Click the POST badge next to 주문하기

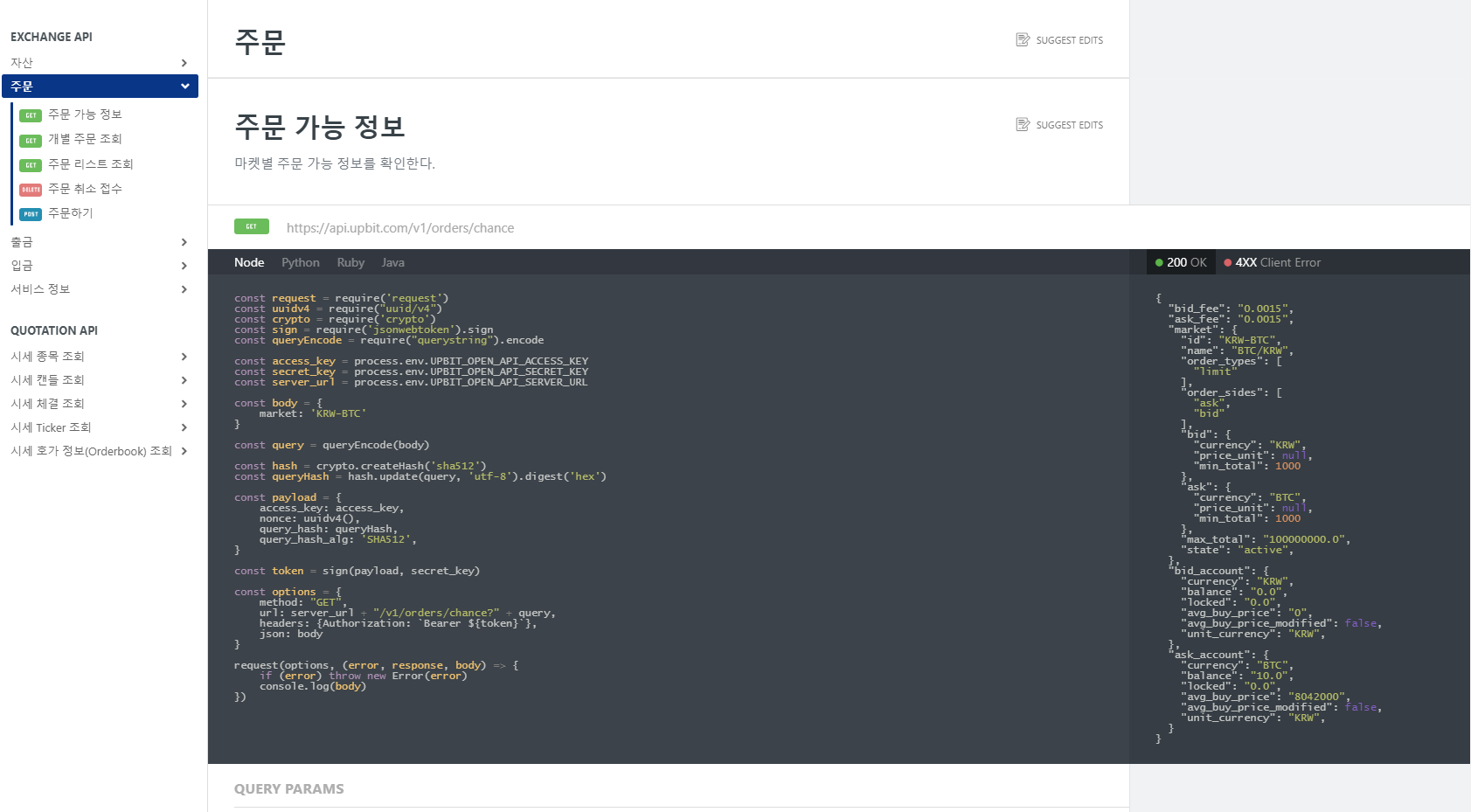click(31, 214)
